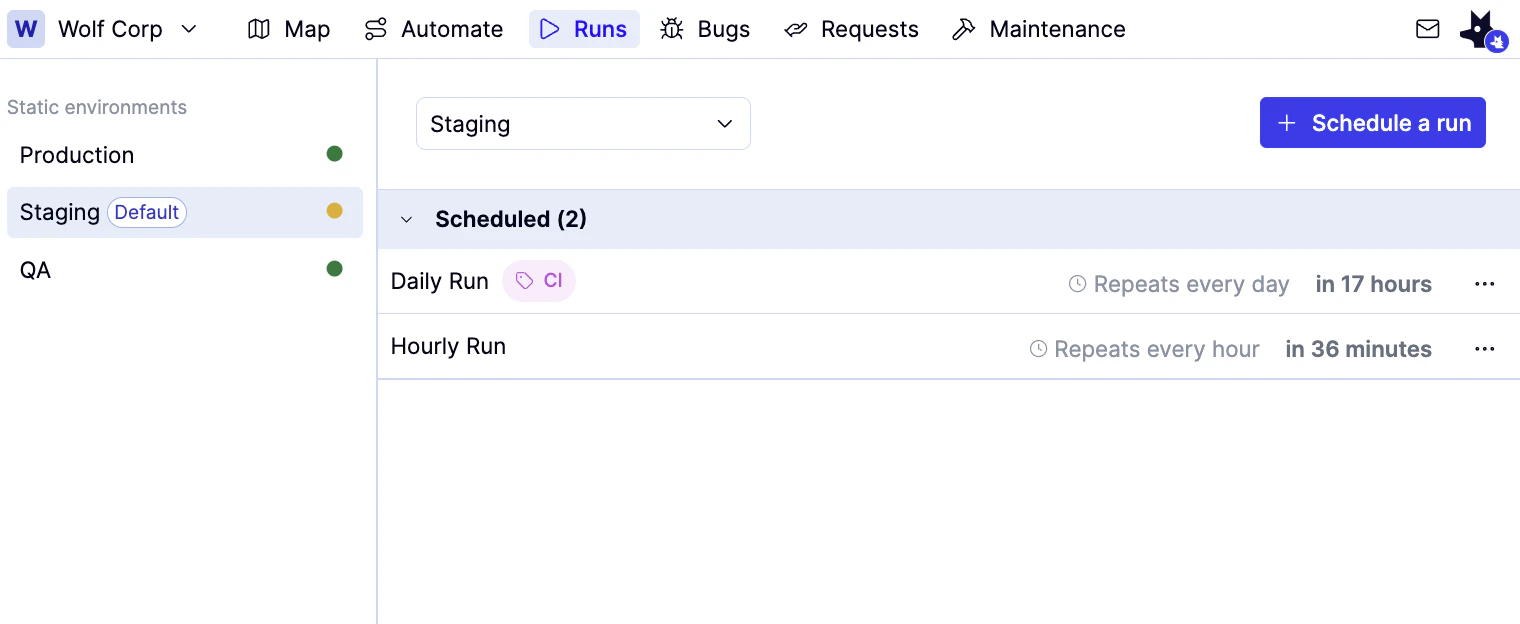This screenshot has height=624, width=1520.
Task: Click the yellow status dot beside Staging
Action: click(x=335, y=211)
